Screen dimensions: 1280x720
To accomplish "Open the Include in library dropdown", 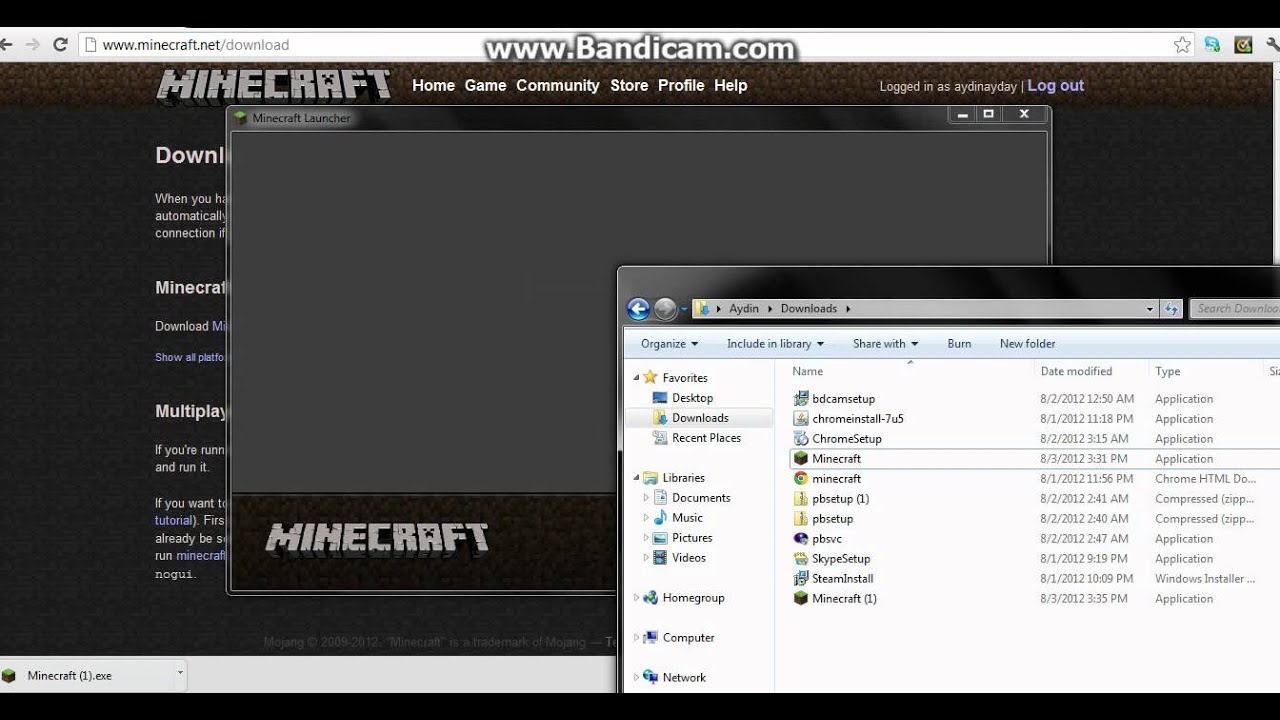I will (x=775, y=344).
